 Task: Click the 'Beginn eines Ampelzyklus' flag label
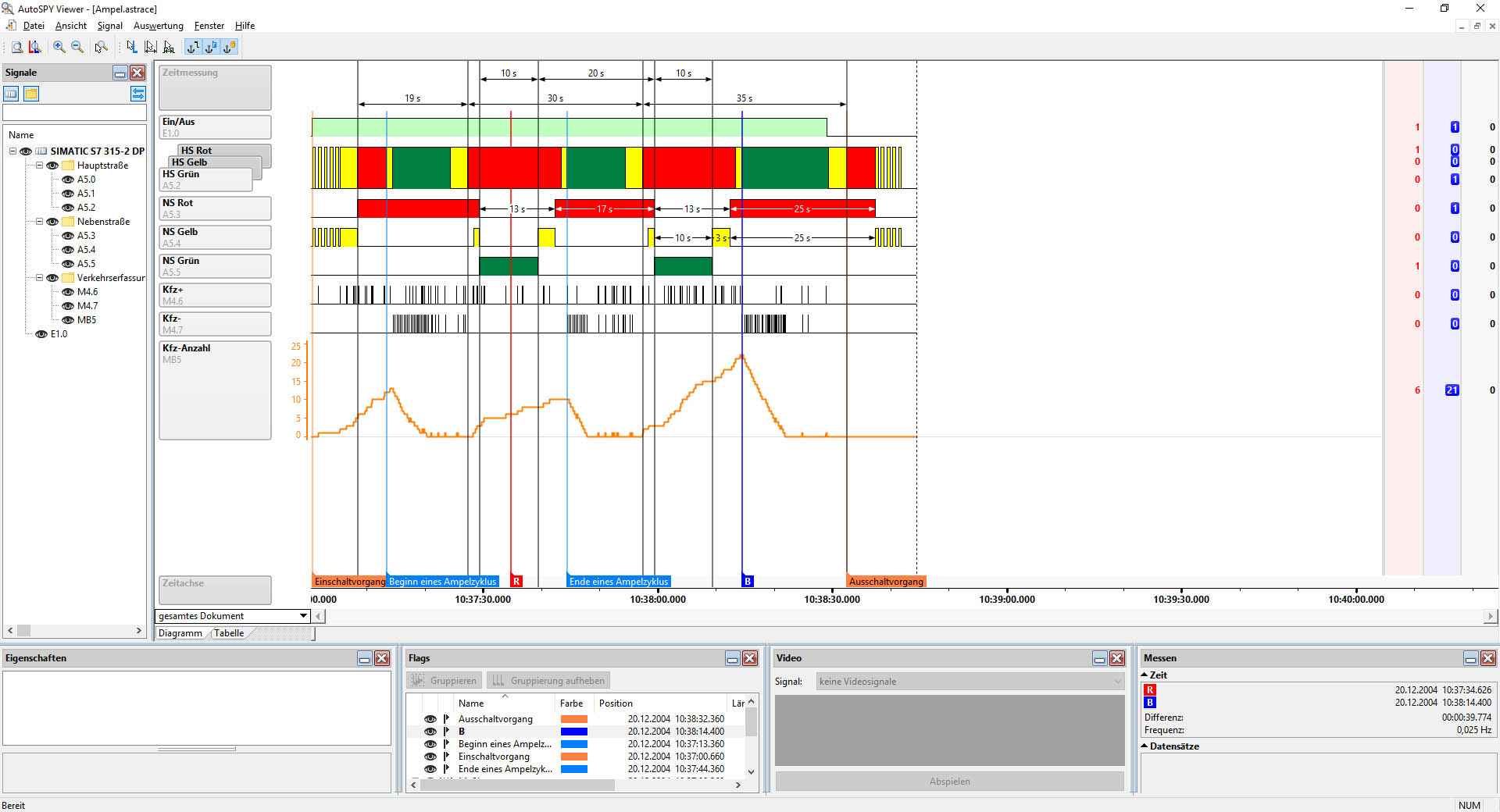[x=443, y=582]
